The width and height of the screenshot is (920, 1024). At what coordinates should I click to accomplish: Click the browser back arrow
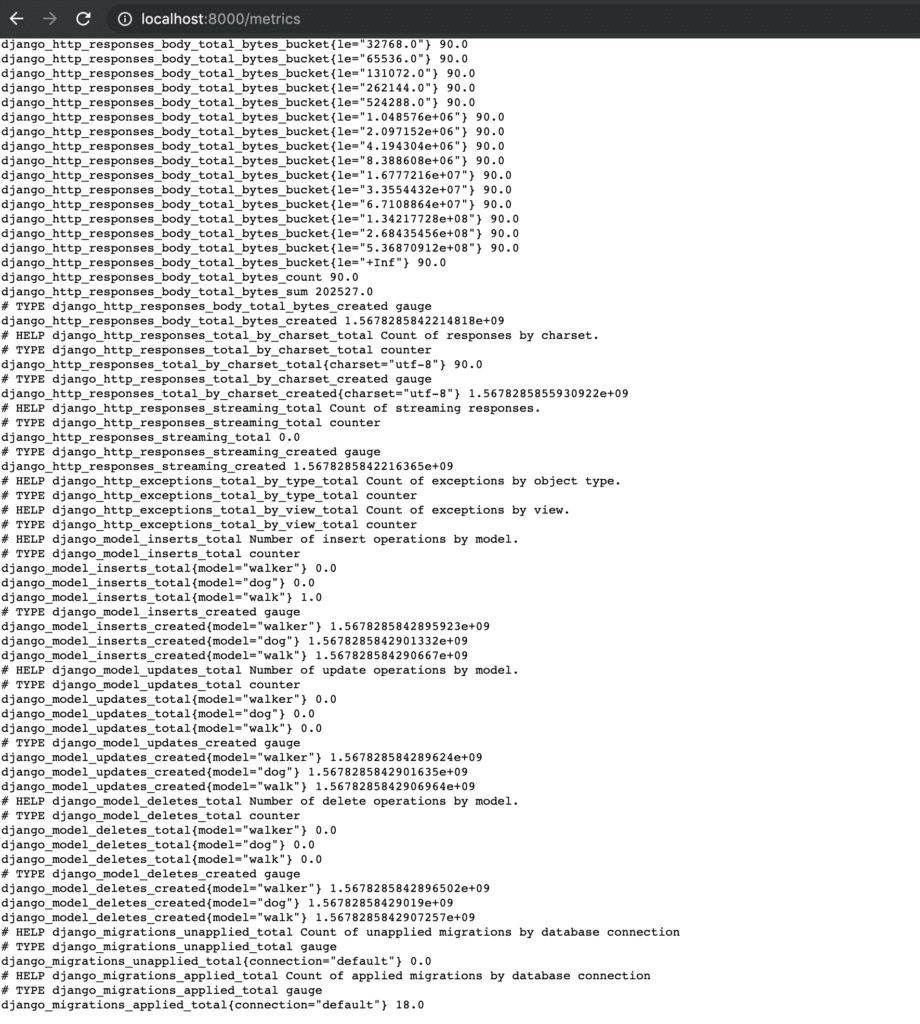(x=17, y=19)
